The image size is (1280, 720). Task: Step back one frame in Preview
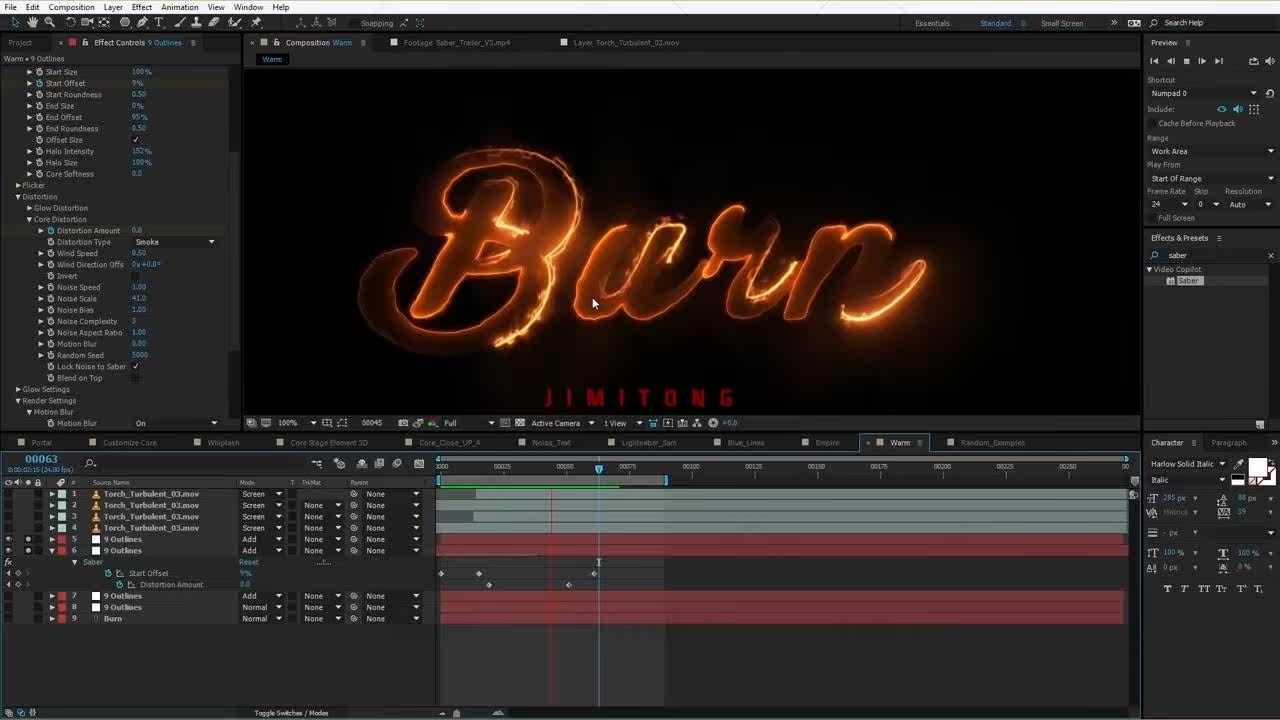point(1171,61)
